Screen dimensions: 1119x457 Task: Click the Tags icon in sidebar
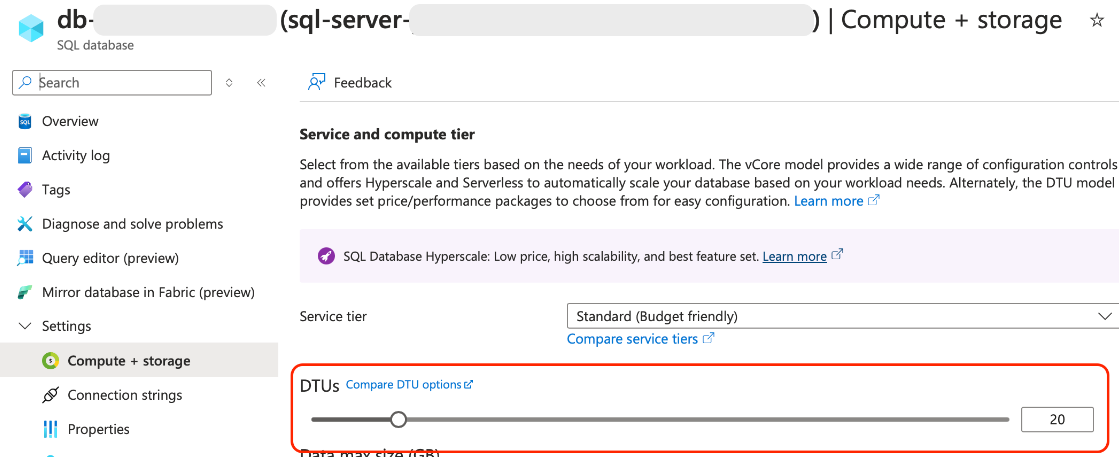click(25, 190)
